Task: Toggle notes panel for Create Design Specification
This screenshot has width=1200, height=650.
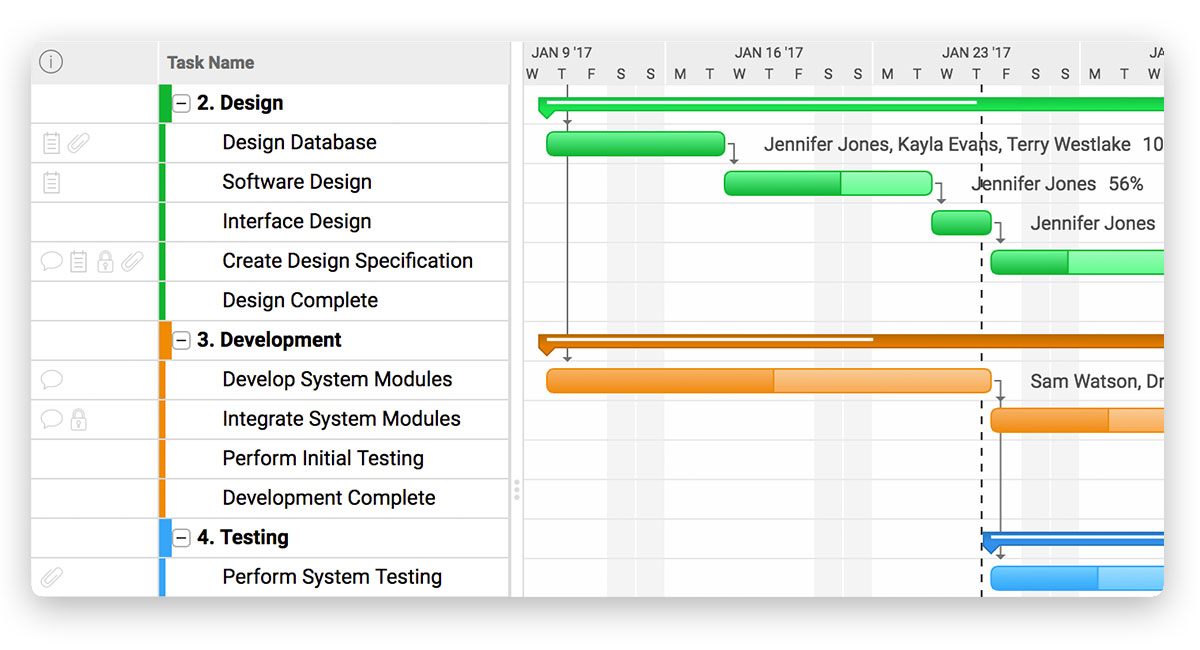Action: coord(77,261)
